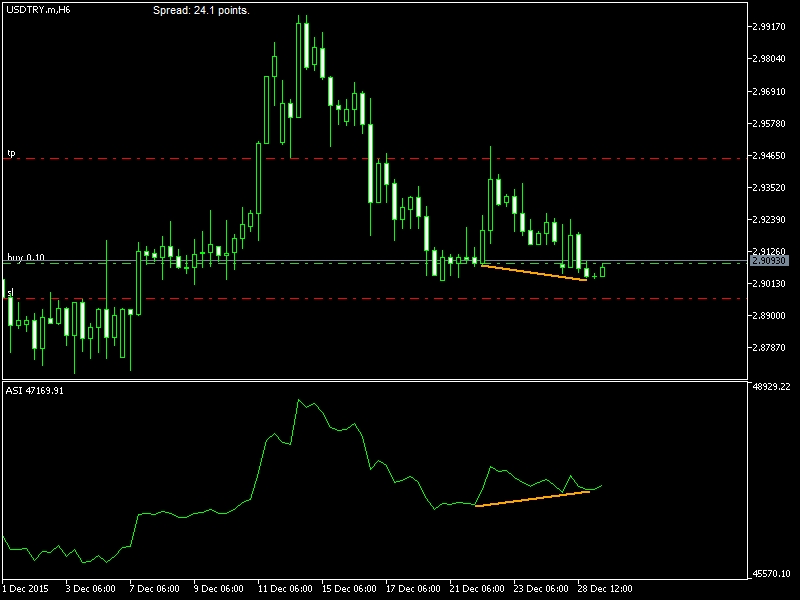Click the 48929.22 indicator scale value
The width and height of the screenshot is (800, 600).
tap(771, 387)
